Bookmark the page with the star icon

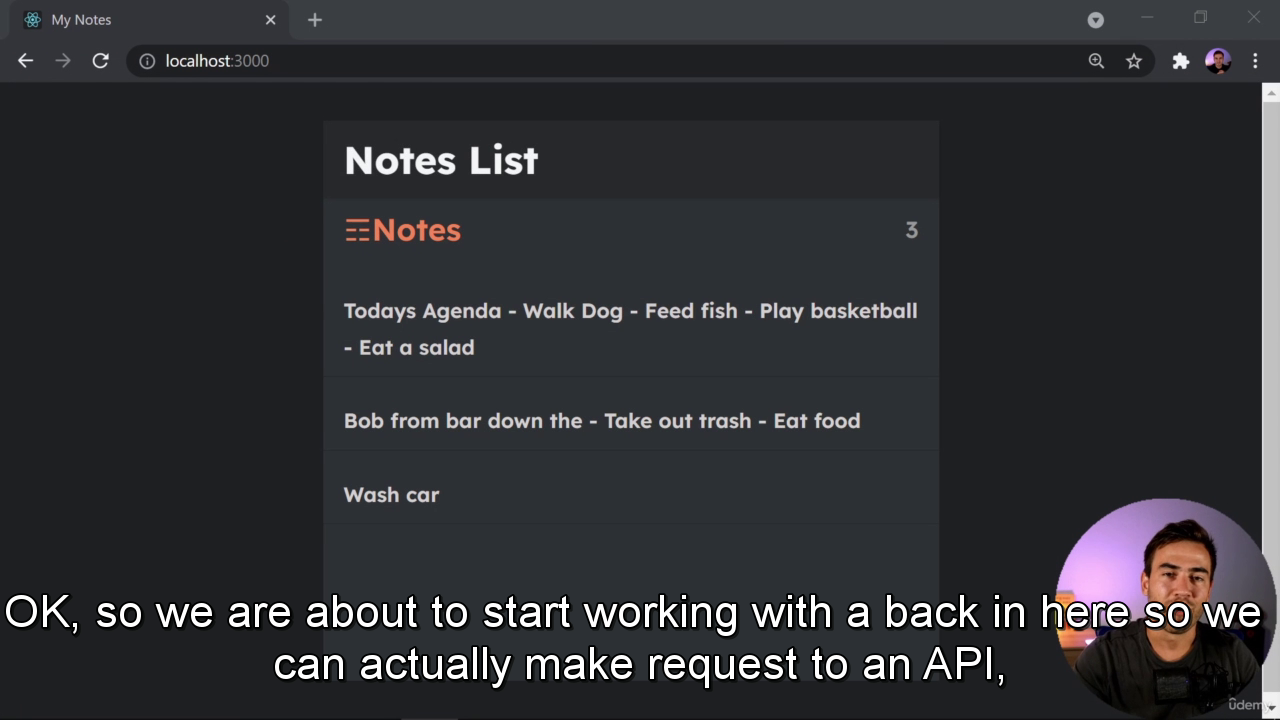[1133, 61]
